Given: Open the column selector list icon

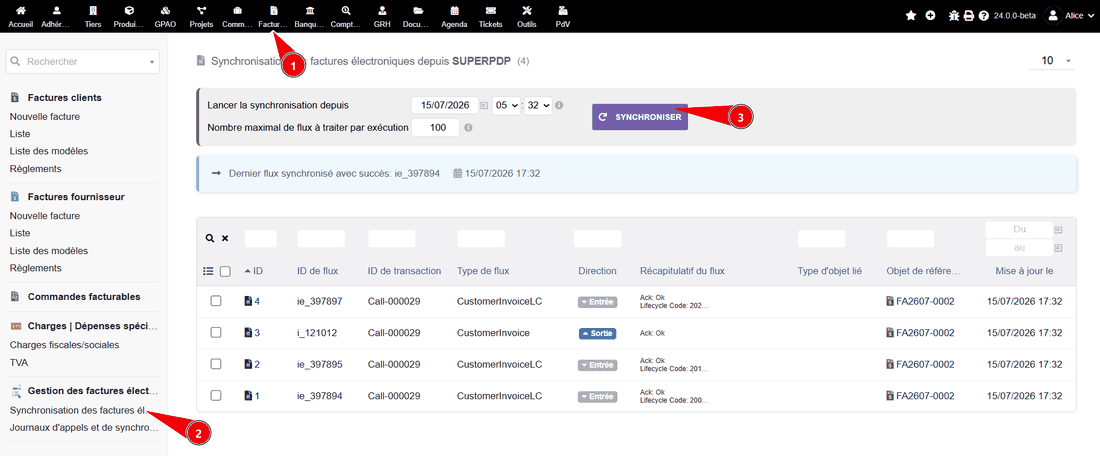Looking at the screenshot, I should [208, 271].
